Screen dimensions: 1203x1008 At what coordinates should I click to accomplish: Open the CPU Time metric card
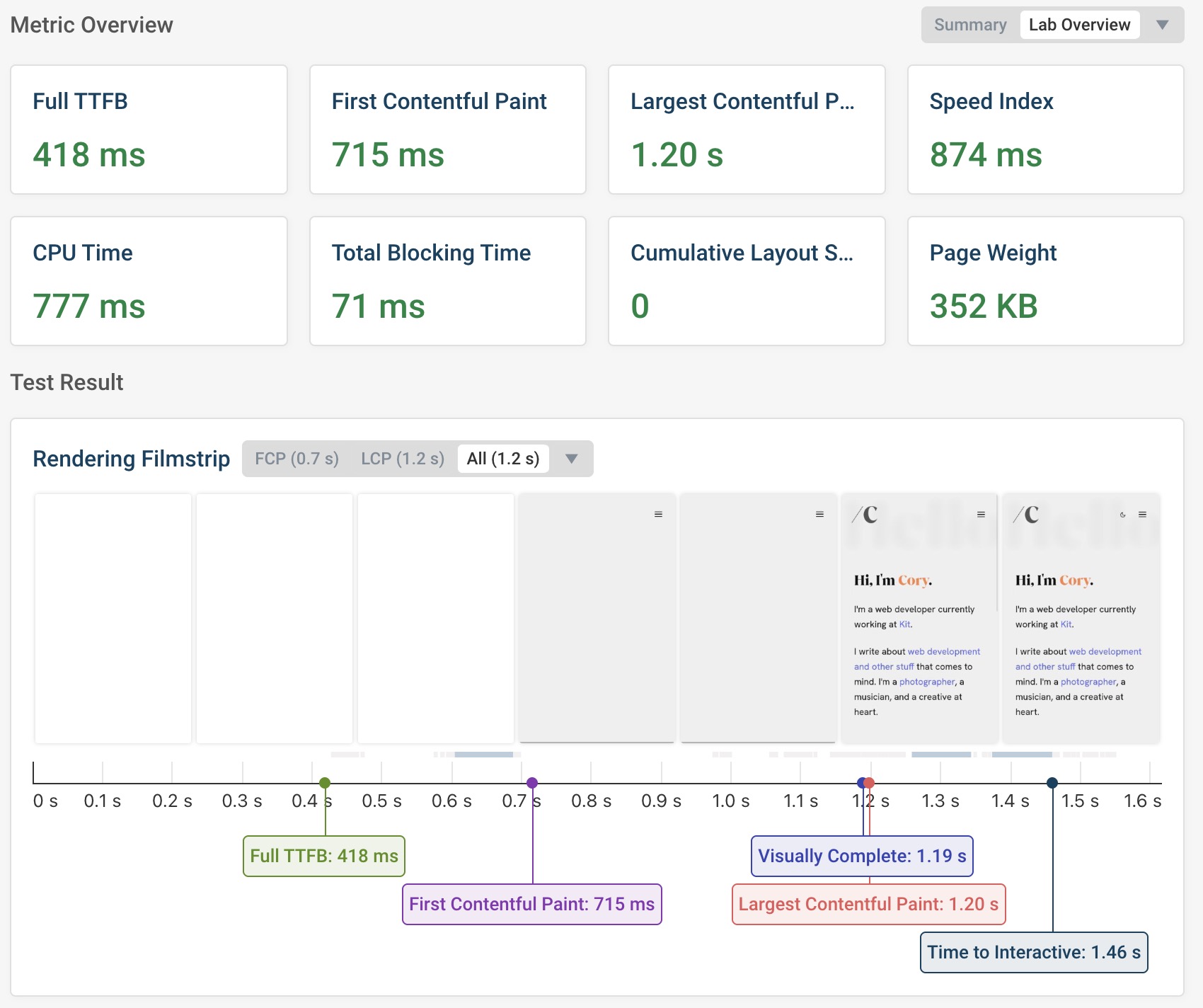[x=149, y=281]
